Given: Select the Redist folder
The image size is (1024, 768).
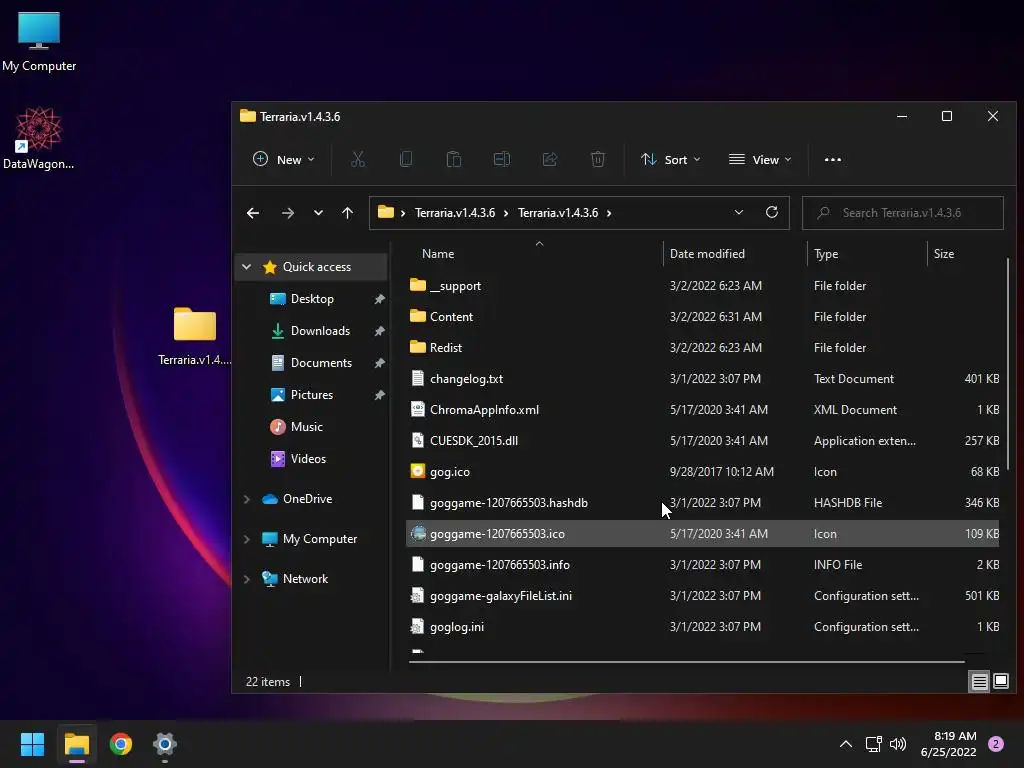Looking at the screenshot, I should pyautogui.click(x=703, y=347).
